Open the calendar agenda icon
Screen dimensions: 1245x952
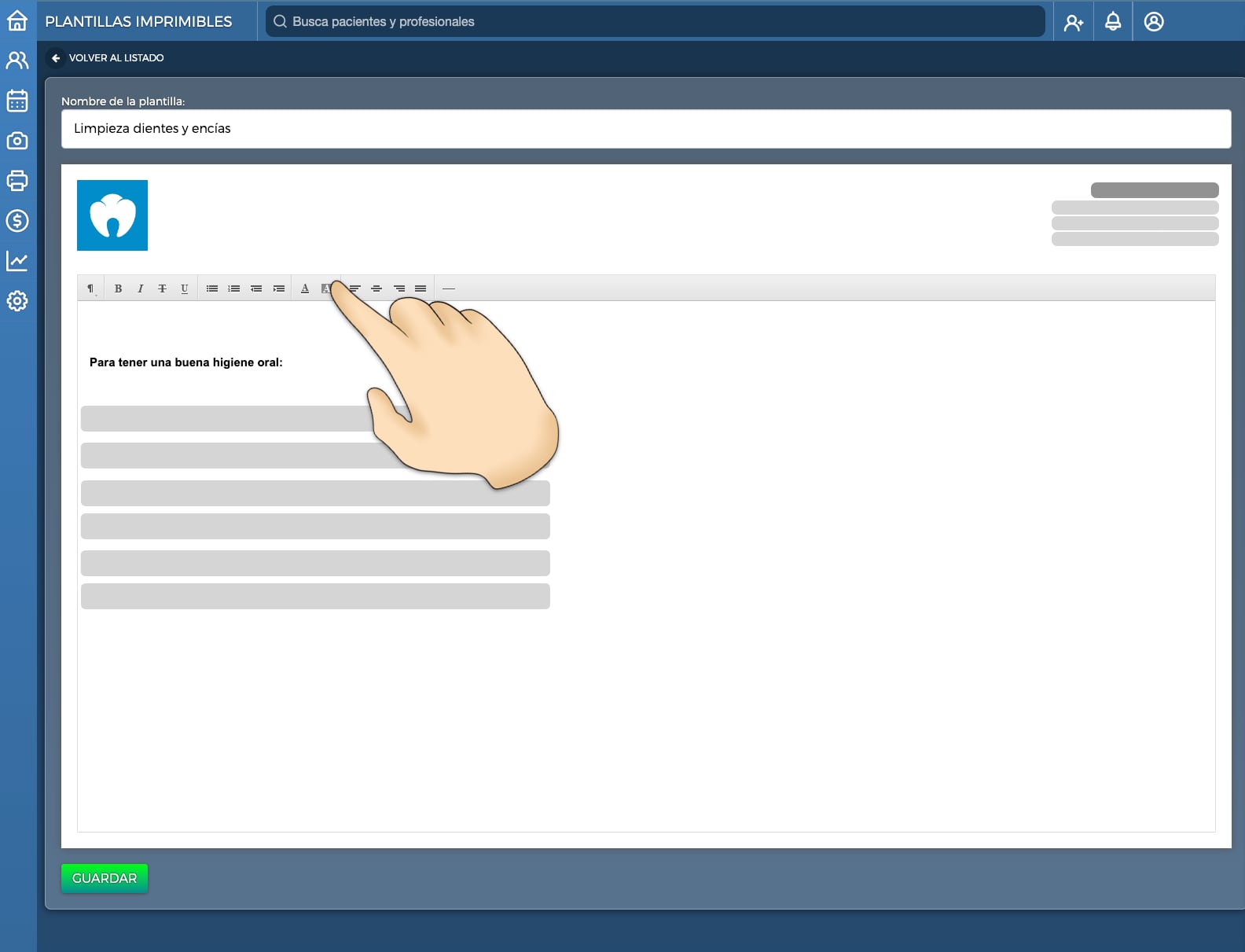coord(17,101)
